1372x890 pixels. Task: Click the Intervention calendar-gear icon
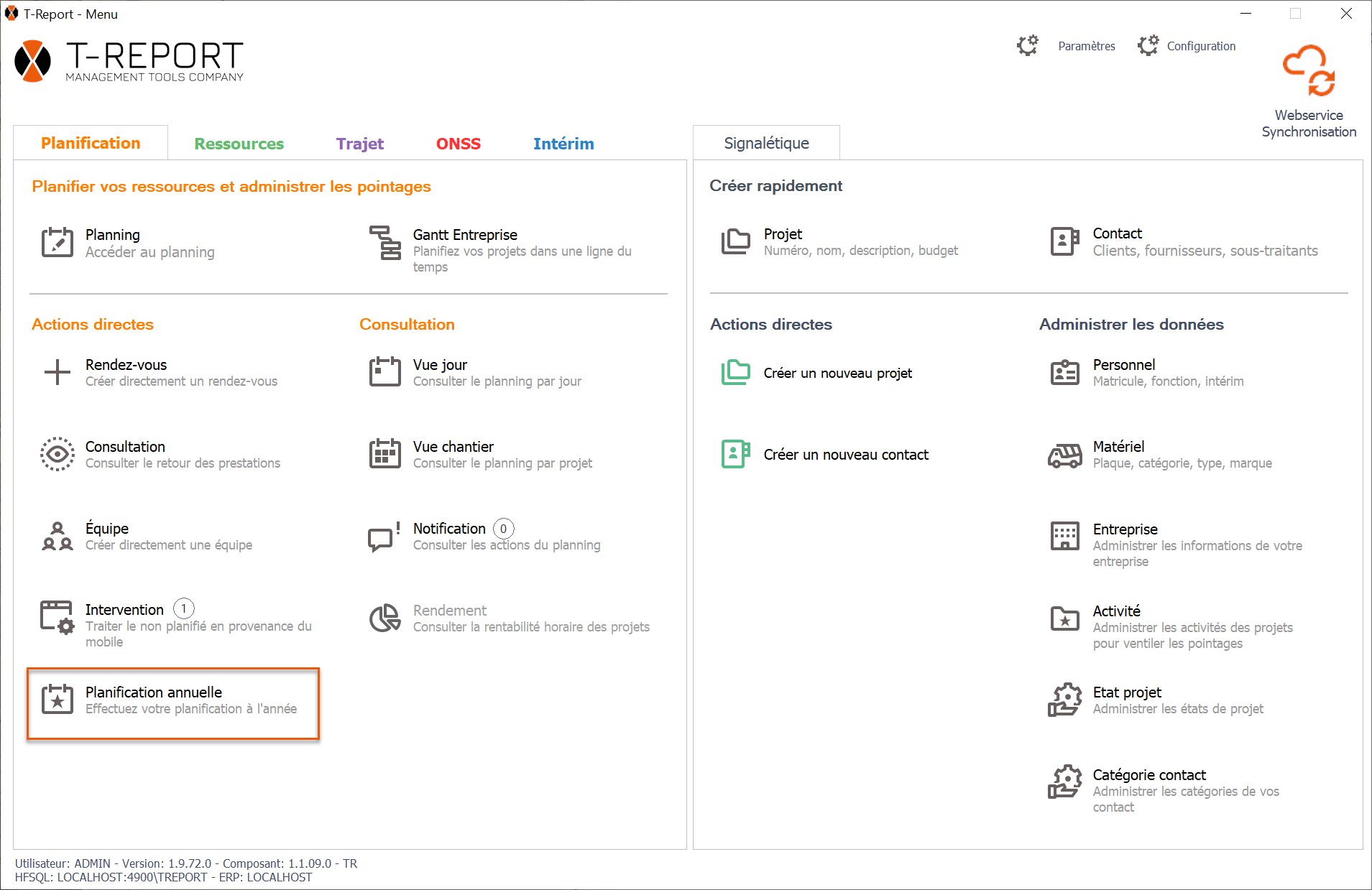click(57, 618)
